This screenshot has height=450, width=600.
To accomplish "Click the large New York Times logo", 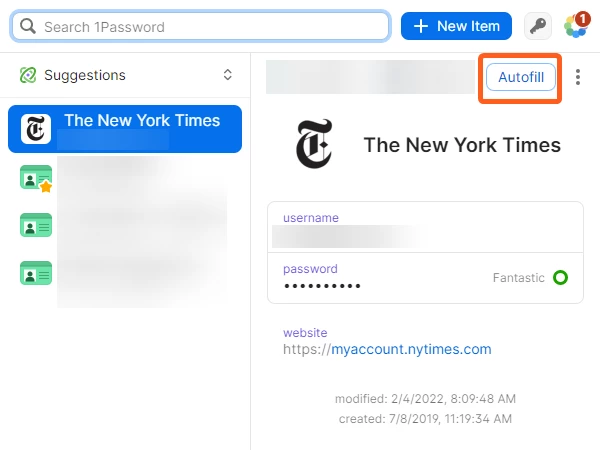I will point(314,144).
